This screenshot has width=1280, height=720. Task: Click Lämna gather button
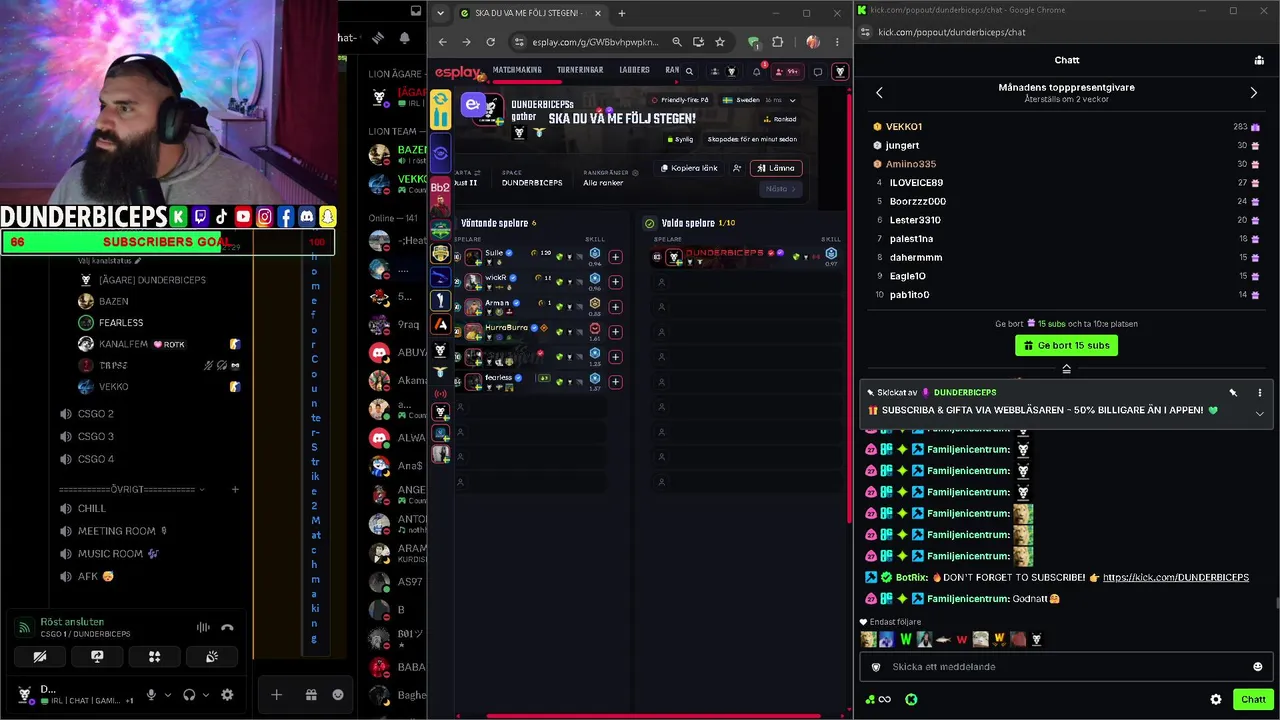[x=776, y=168]
